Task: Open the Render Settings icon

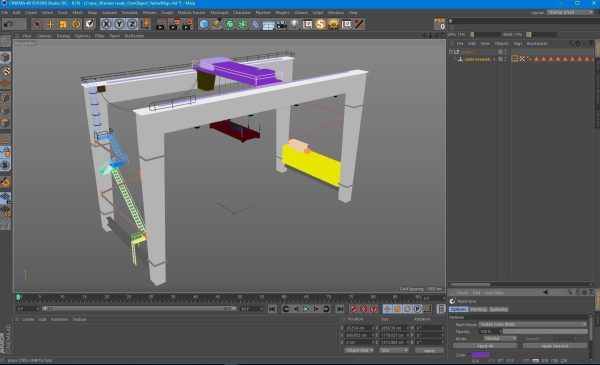Action: 187,24
